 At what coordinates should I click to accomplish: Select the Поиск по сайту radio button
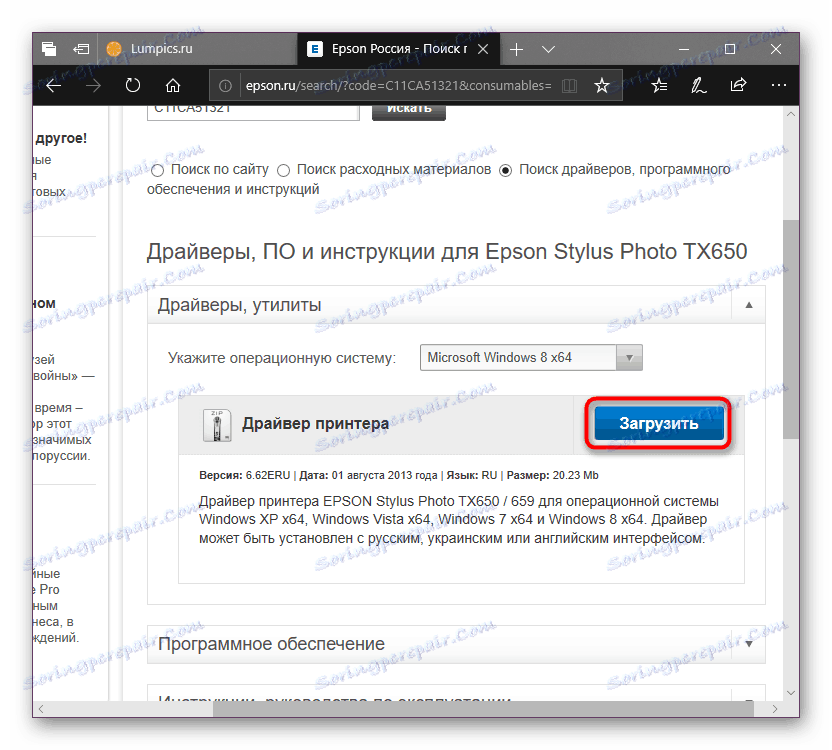tap(157, 170)
